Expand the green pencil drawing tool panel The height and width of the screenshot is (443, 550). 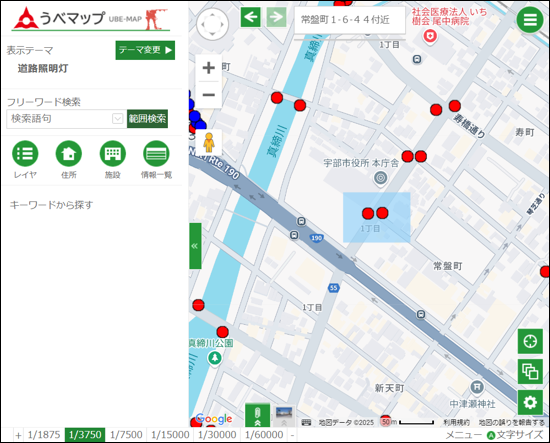coord(257,416)
